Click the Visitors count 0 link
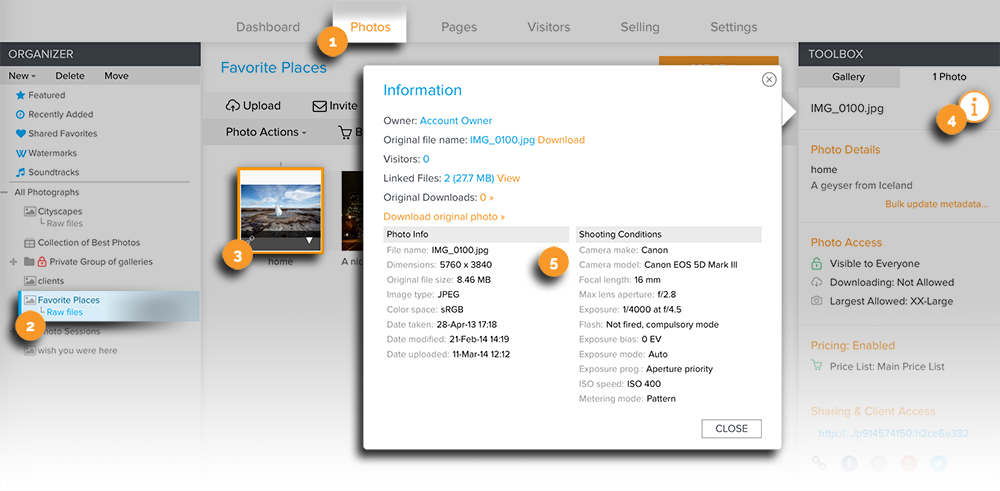 point(426,159)
